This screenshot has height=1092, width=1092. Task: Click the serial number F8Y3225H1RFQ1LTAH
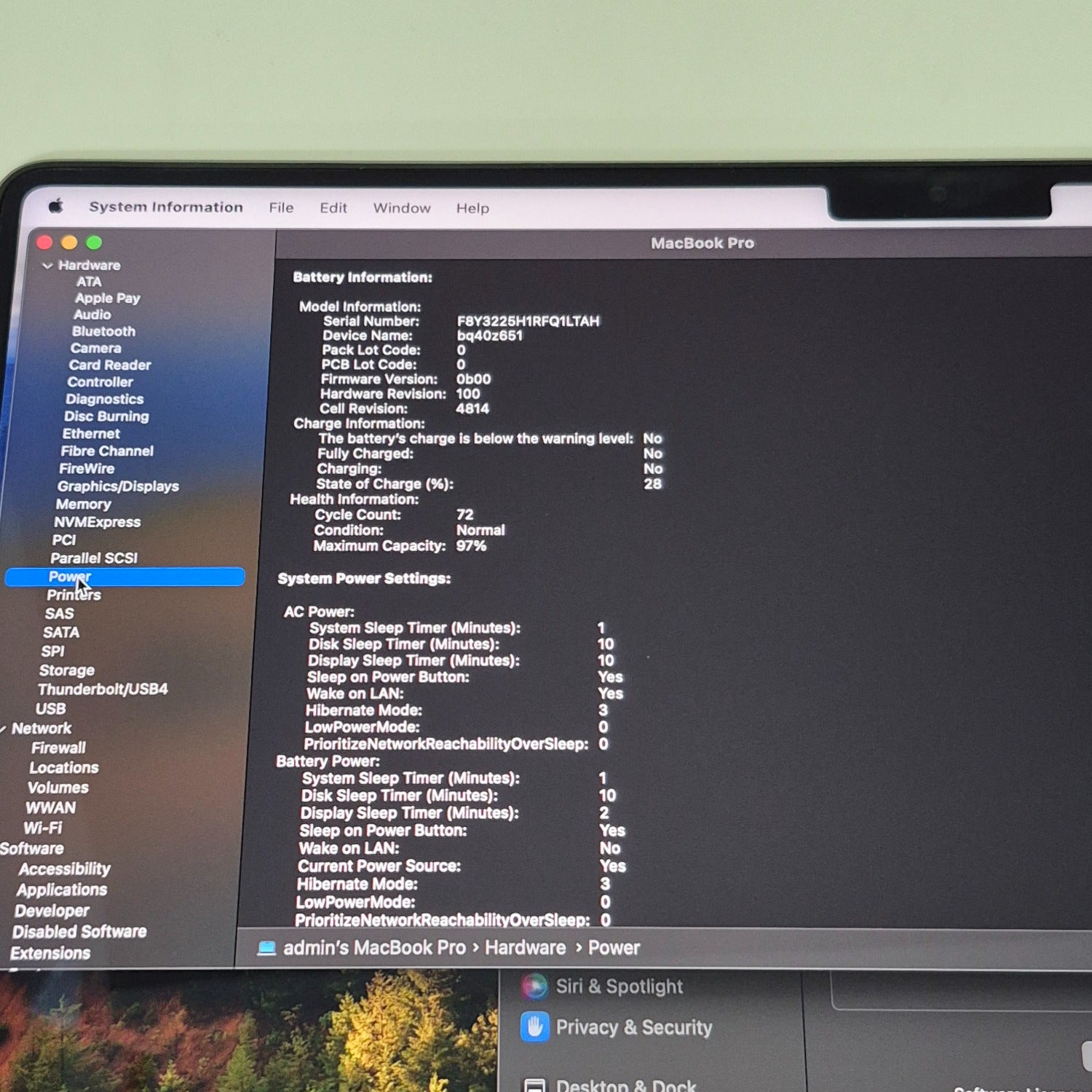pos(529,321)
